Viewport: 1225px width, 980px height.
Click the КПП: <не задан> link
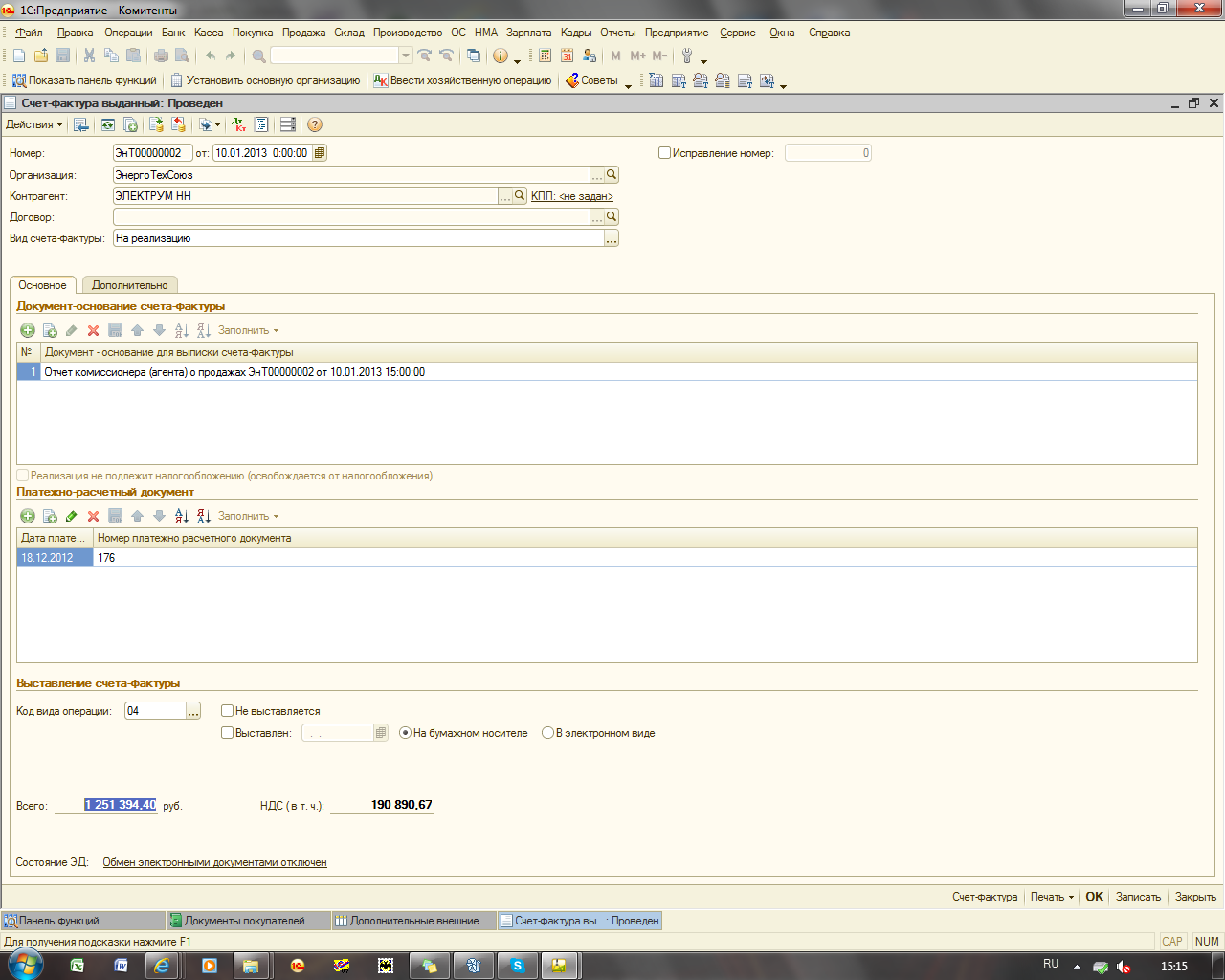coord(572,196)
